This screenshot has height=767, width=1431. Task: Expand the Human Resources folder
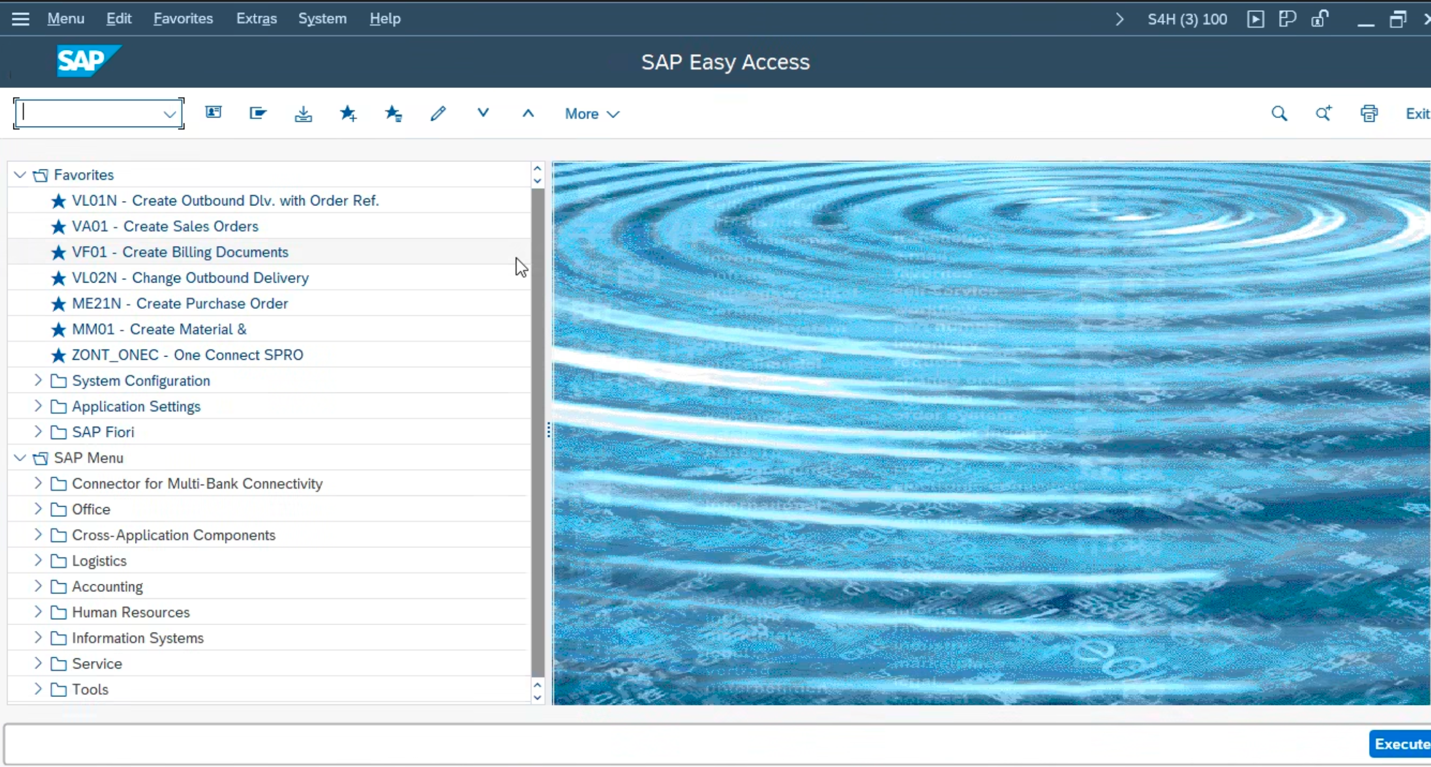pyautogui.click(x=38, y=612)
